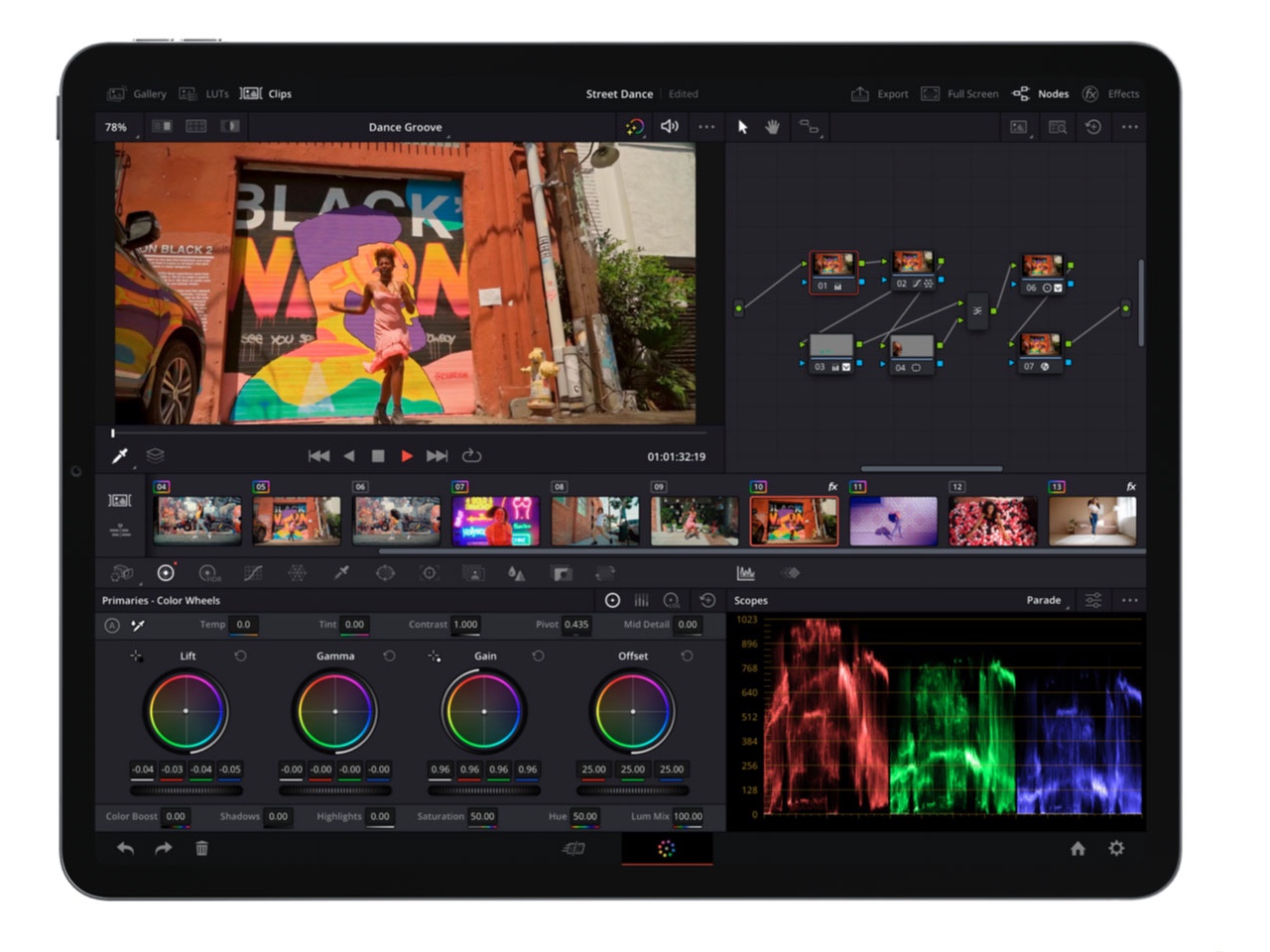Toggle the Effects library panel
The width and height of the screenshot is (1270, 952).
click(x=1110, y=93)
